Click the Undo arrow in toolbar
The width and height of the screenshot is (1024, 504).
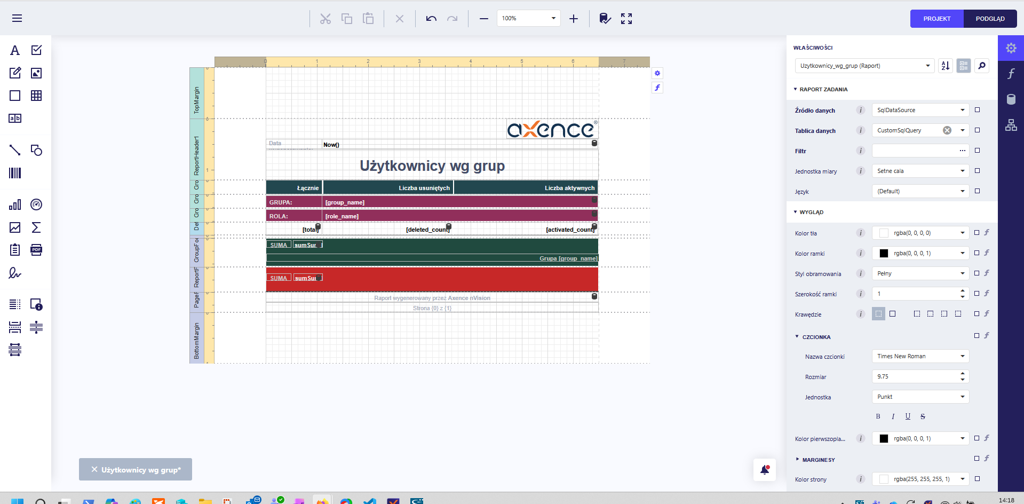(x=431, y=19)
